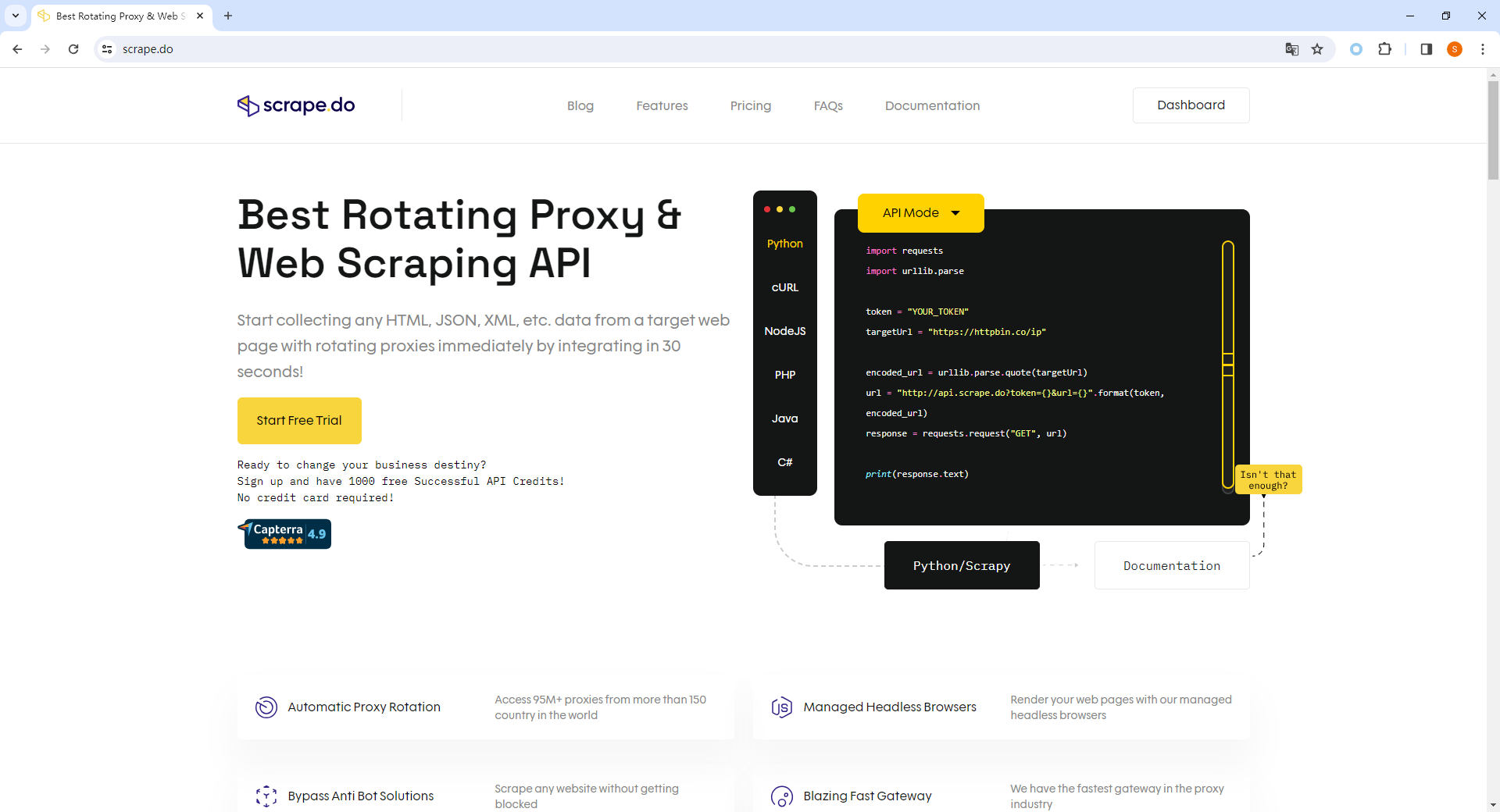
Task: Click the scrollbar down arrow
Action: click(1493, 805)
